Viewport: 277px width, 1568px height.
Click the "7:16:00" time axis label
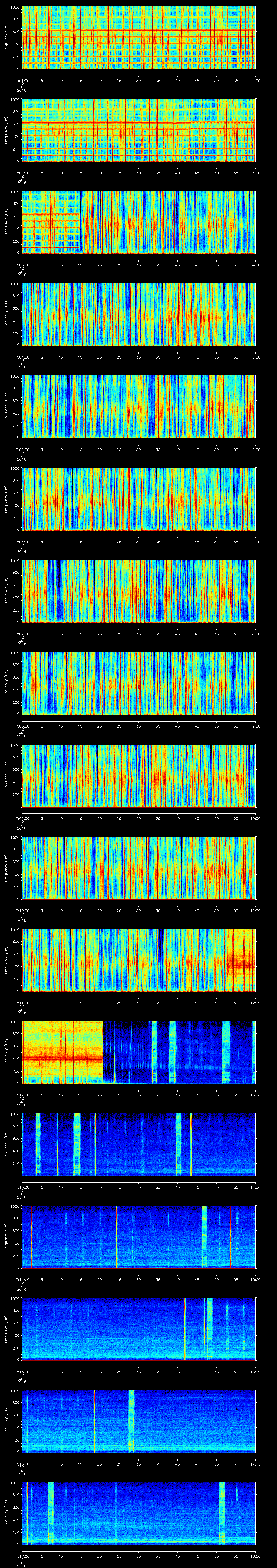[x=22, y=1463]
